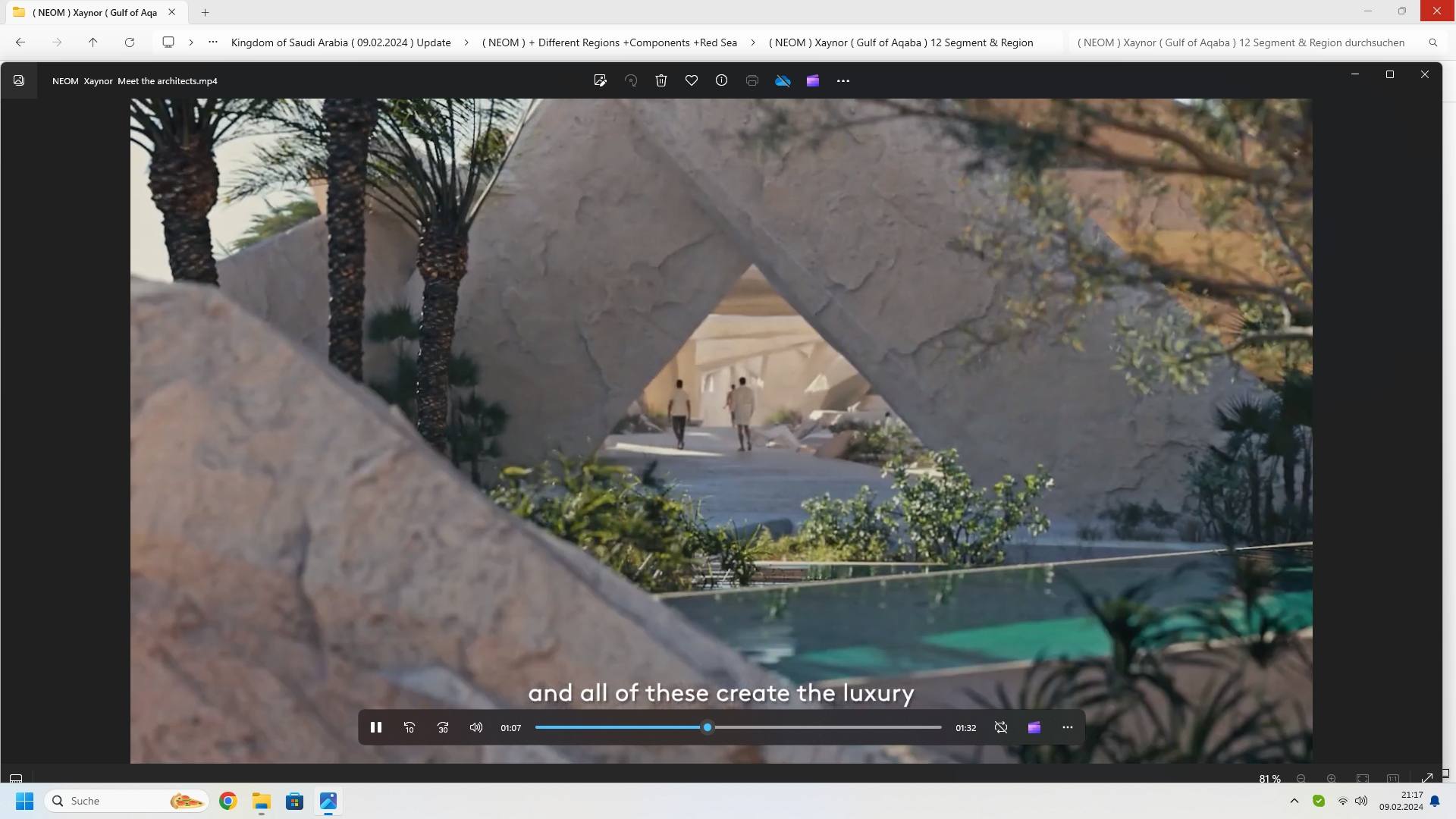This screenshot has height=819, width=1456.
Task: Open File Explorer from taskbar
Action: [x=262, y=801]
